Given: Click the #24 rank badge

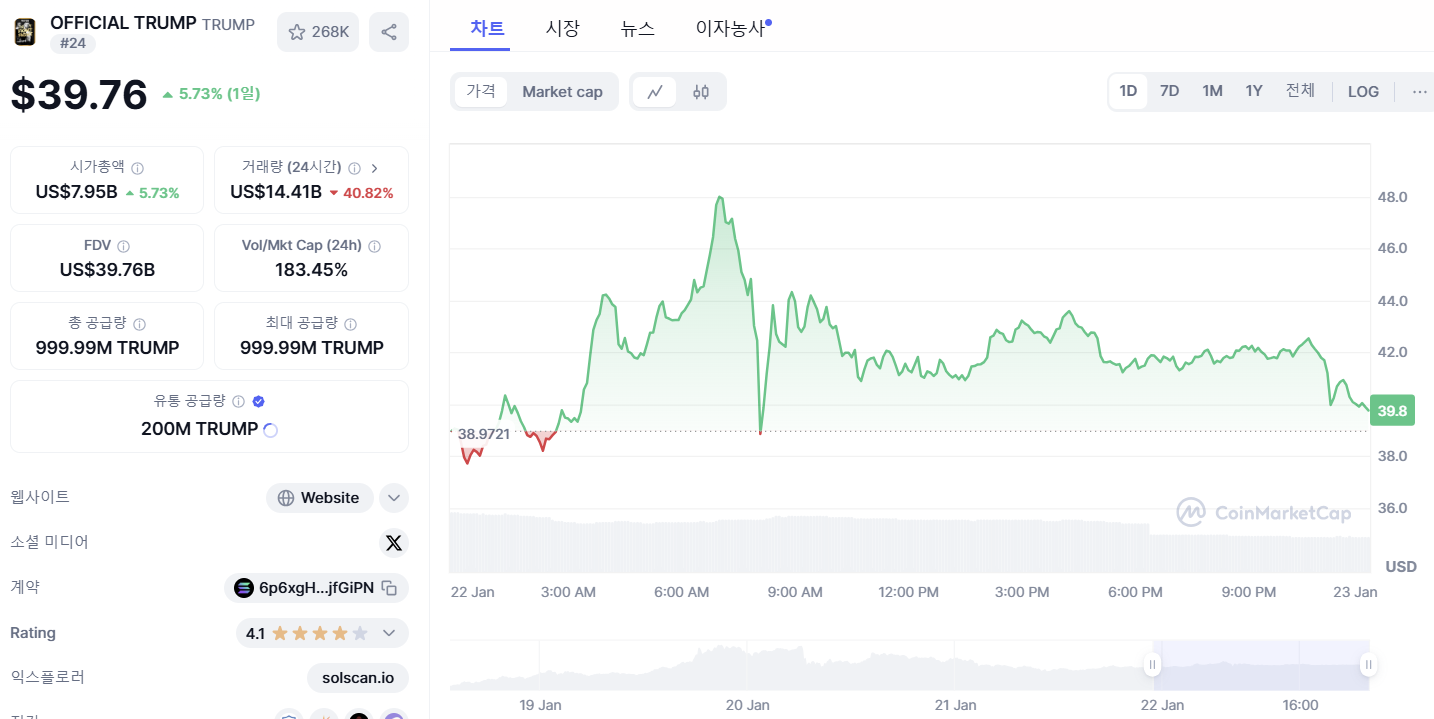Looking at the screenshot, I should point(72,43).
